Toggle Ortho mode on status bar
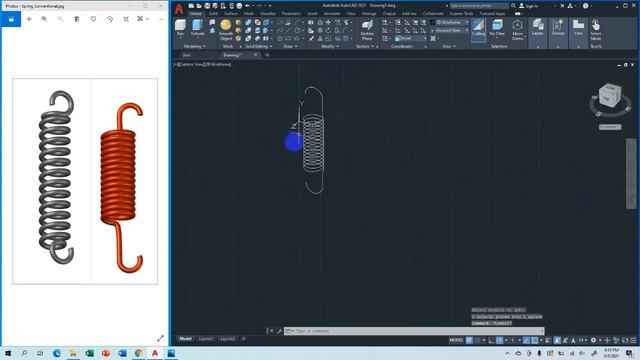This screenshot has height=360, width=640. point(492,340)
